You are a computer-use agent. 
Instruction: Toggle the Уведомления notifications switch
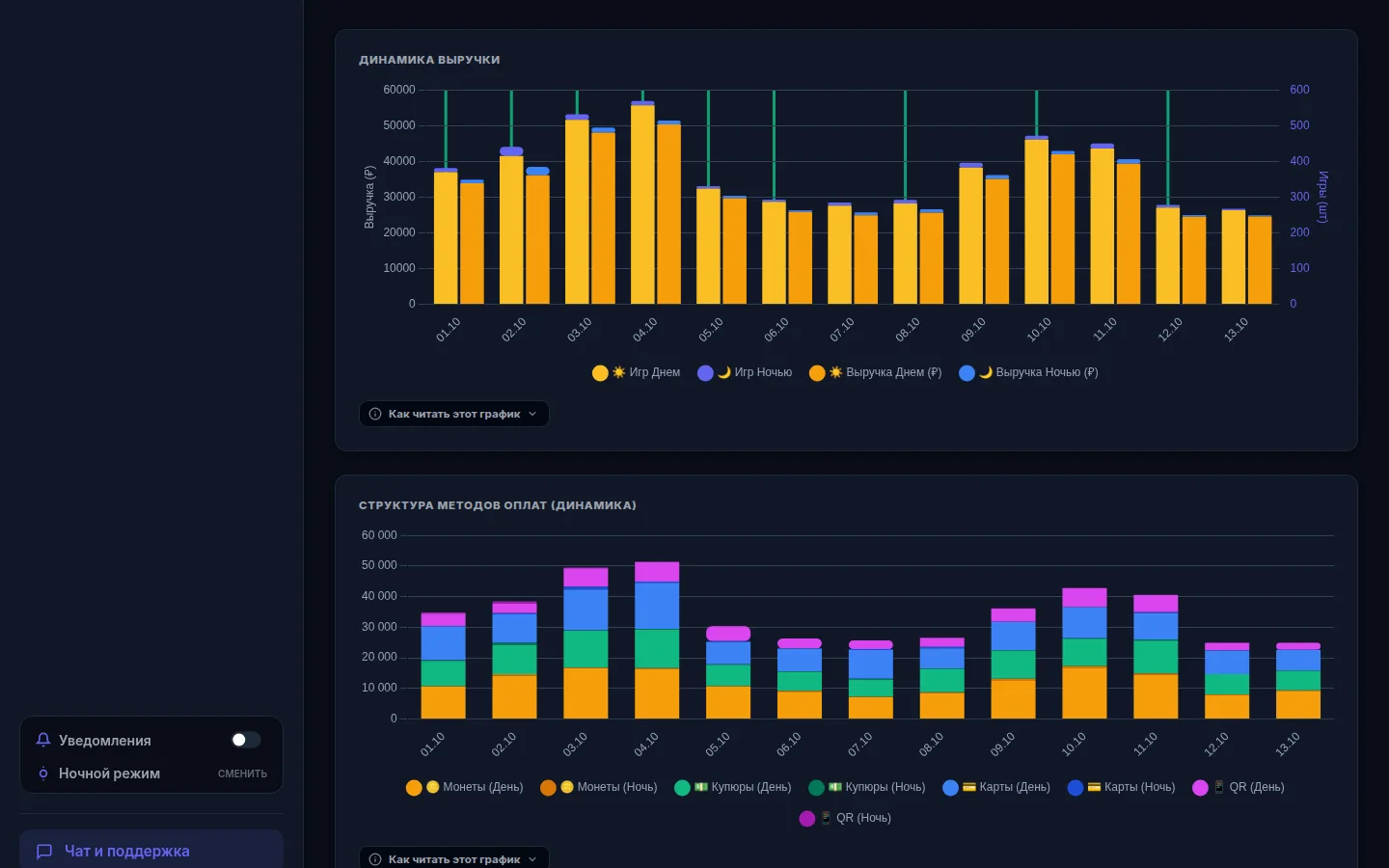point(246,740)
